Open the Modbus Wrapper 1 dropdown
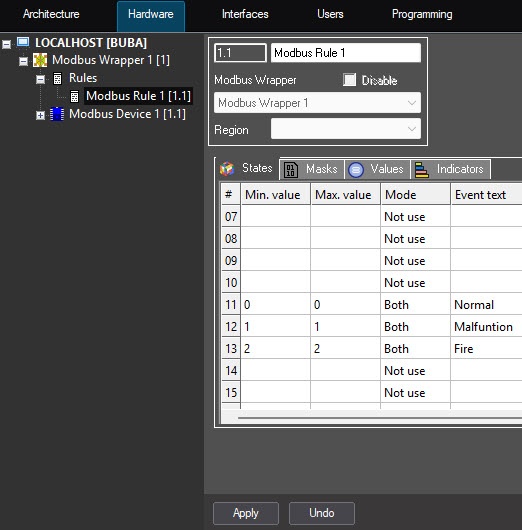The image size is (522, 530). point(317,103)
